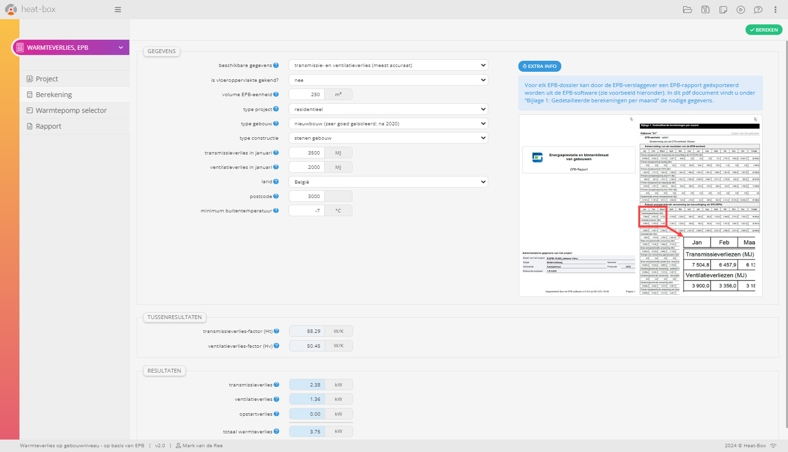788x452 pixels.
Task: Go to Project in the sidebar
Action: click(47, 79)
